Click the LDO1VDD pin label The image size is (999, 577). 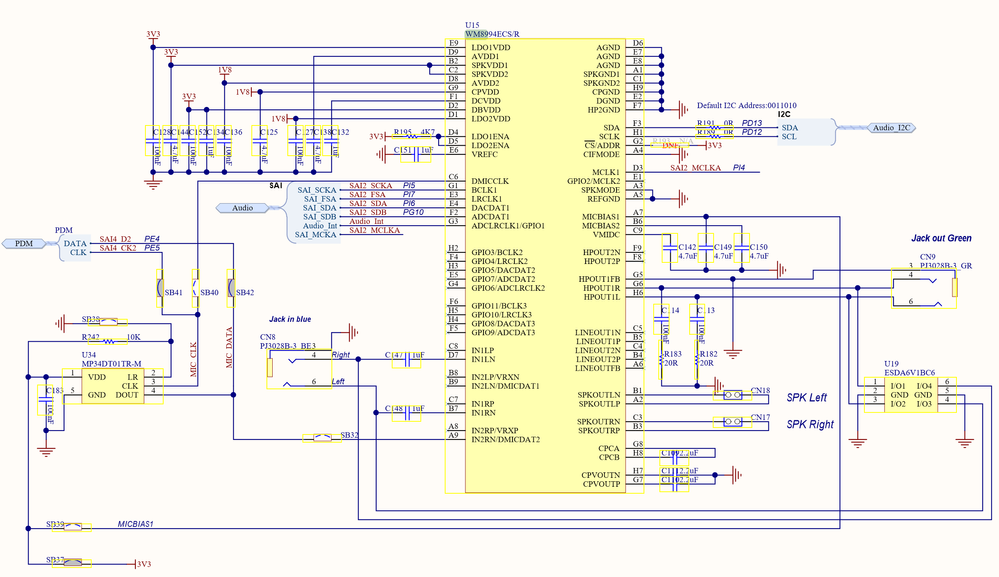491,48
